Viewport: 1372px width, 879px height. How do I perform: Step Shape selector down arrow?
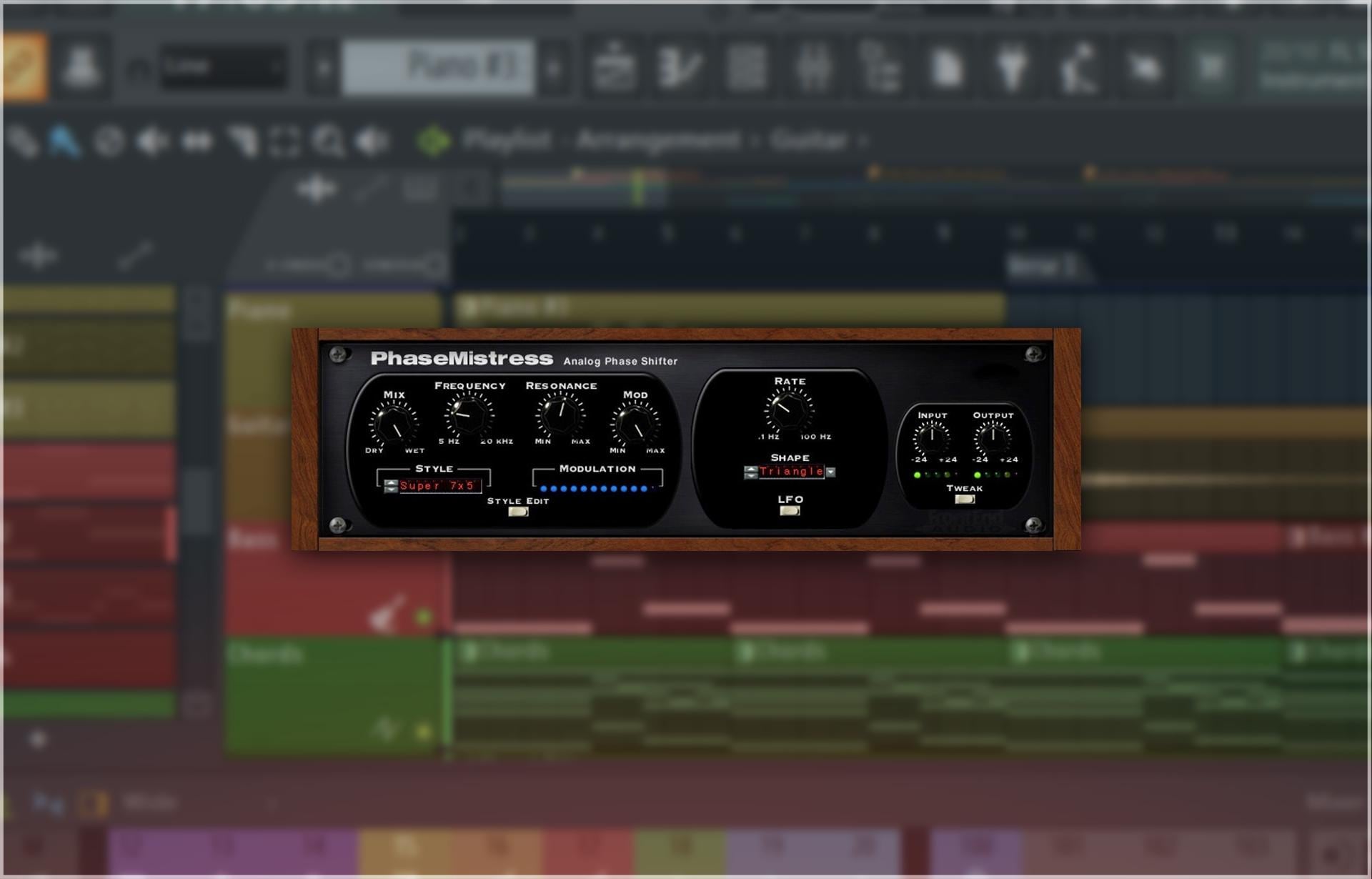750,475
